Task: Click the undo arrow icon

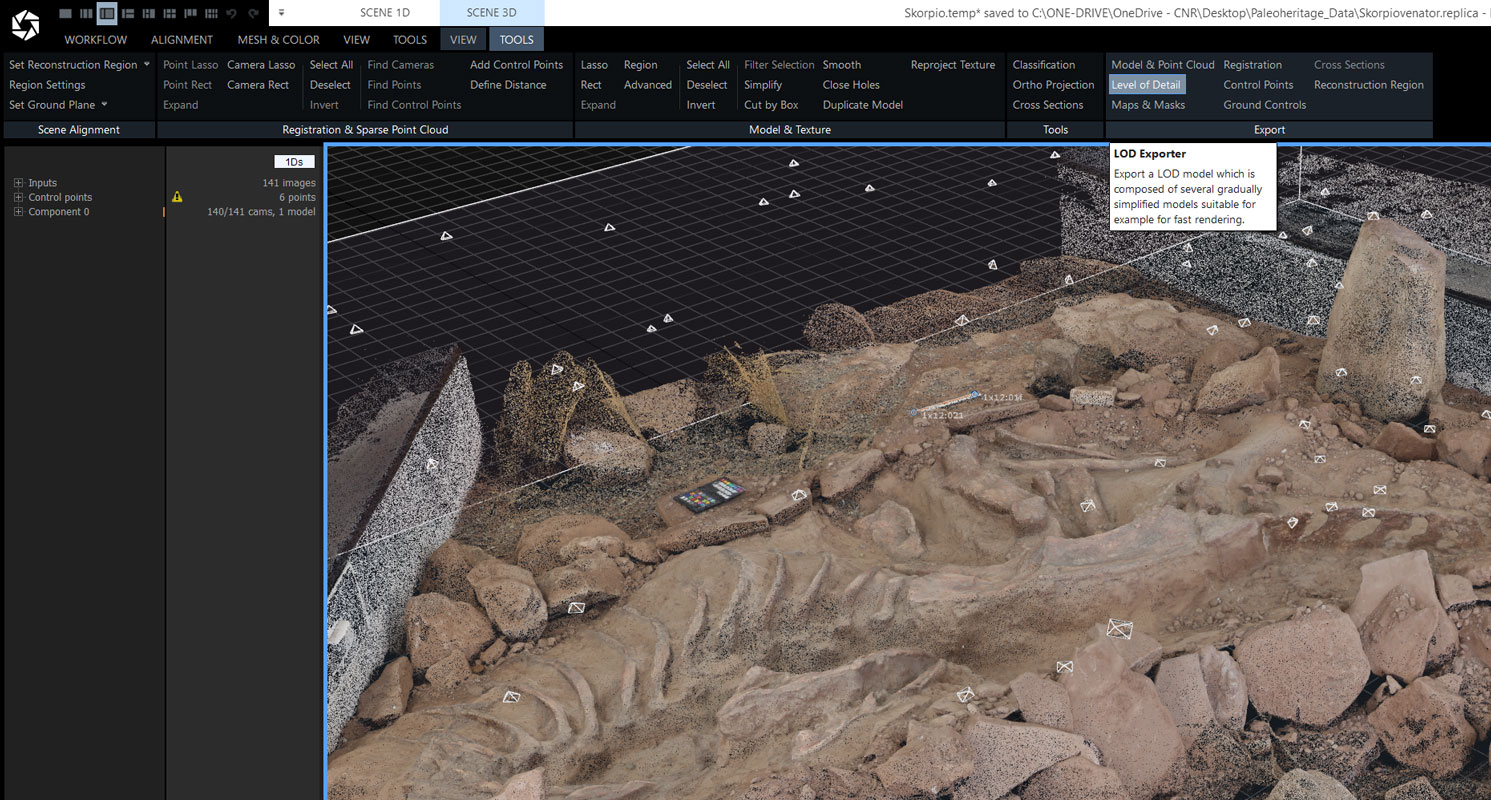Action: pyautogui.click(x=233, y=13)
